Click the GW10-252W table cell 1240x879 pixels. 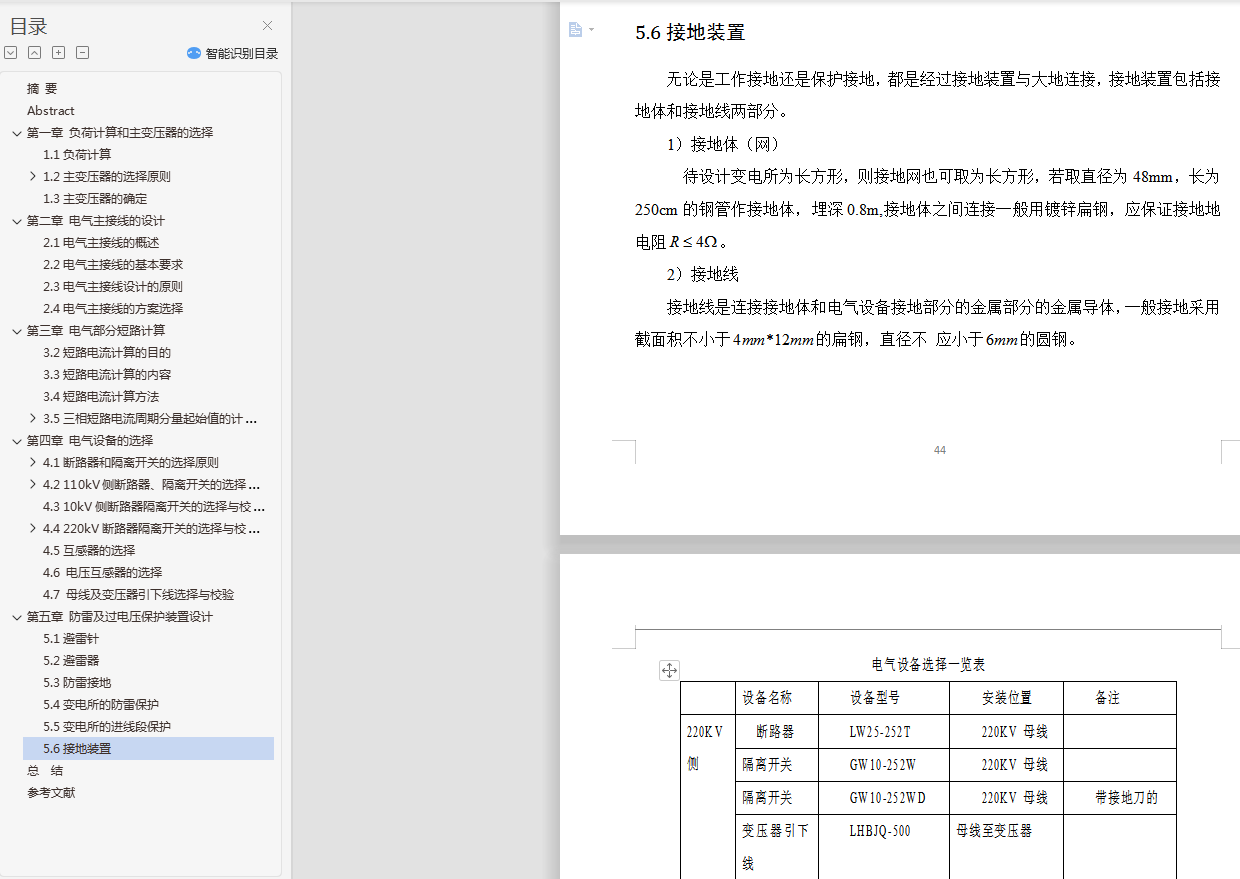click(882, 765)
